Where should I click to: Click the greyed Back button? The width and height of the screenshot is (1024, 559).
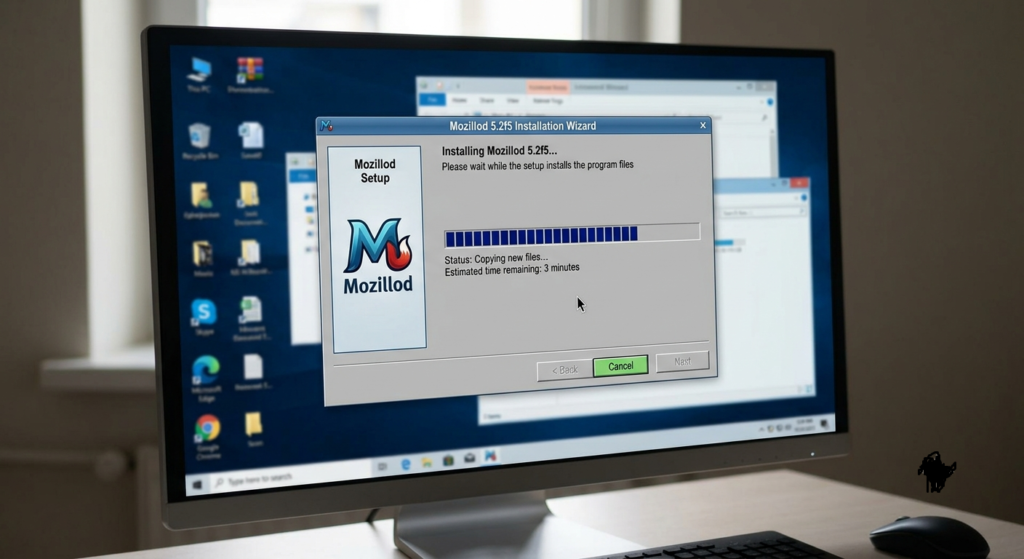[564, 370]
